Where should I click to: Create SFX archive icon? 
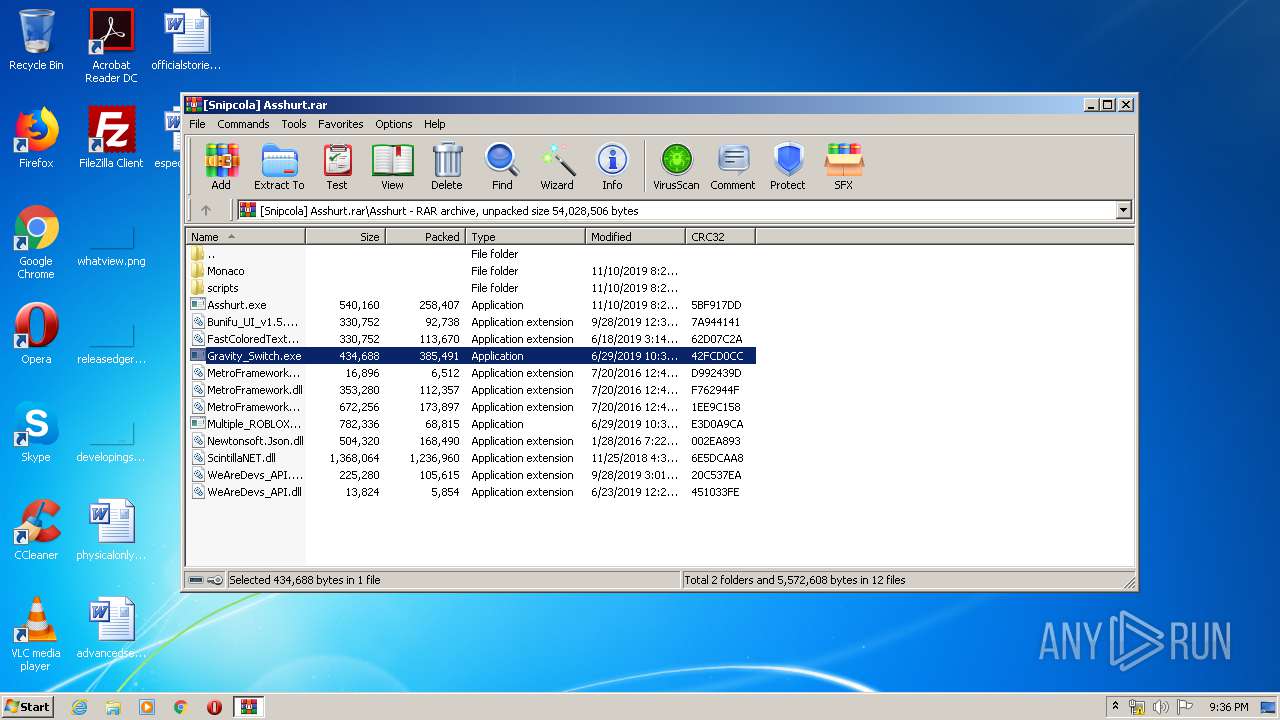[x=844, y=167]
